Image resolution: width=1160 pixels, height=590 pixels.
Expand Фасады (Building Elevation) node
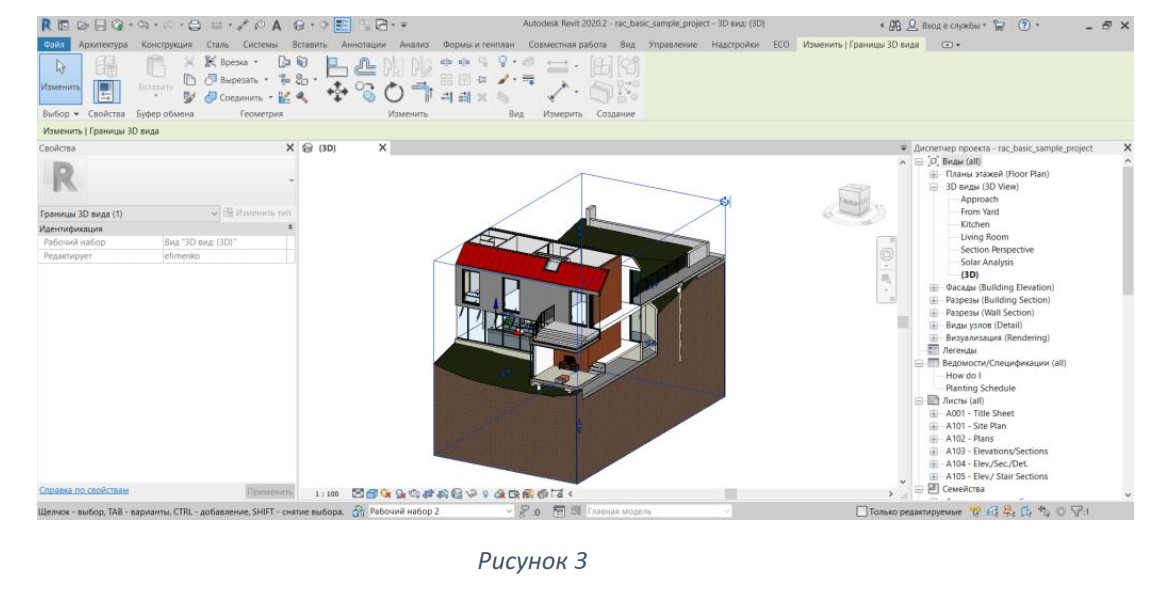934,288
